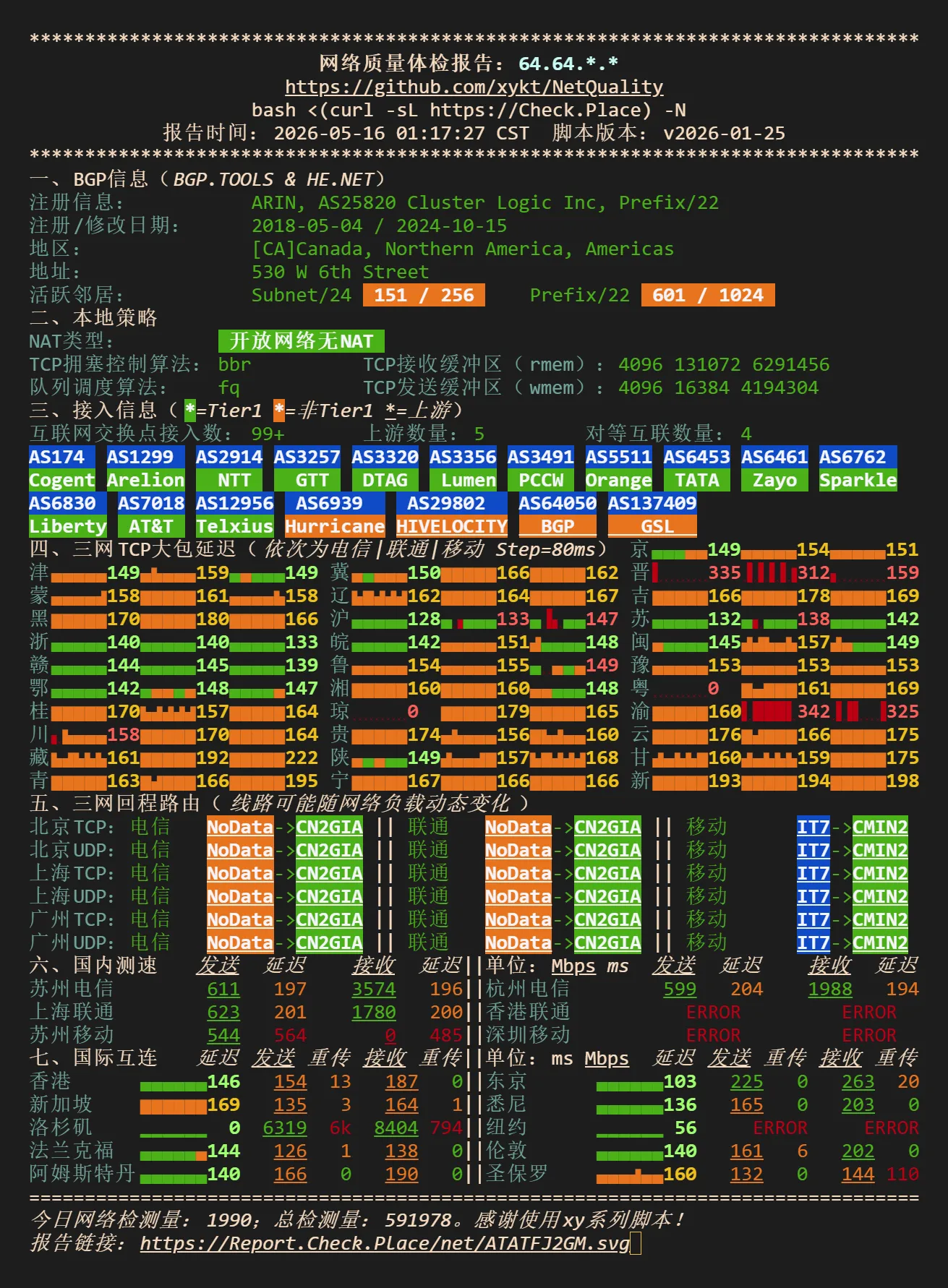This screenshot has width=948, height=1288.
Task: Click the orange 601 / 1024 badge
Action: 708,295
